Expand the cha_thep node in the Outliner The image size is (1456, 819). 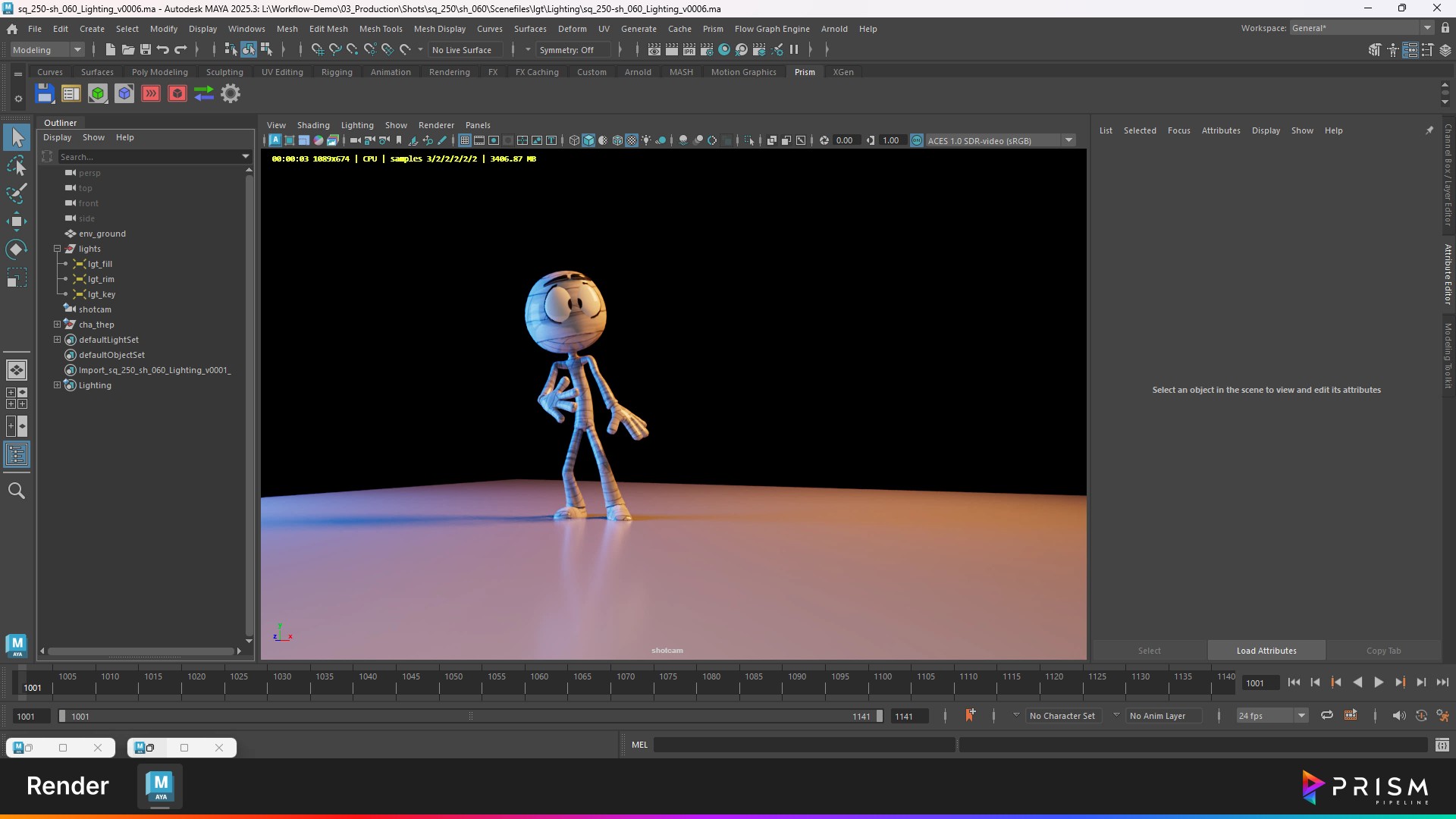coord(57,325)
